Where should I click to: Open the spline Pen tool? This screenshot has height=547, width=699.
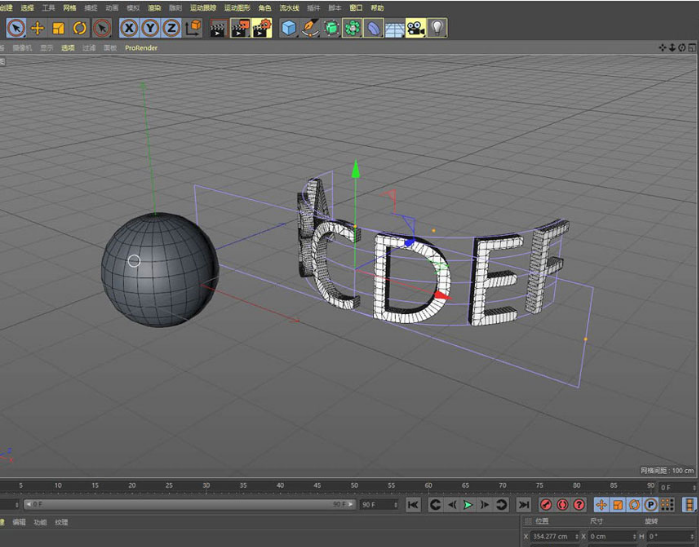pyautogui.click(x=310, y=28)
